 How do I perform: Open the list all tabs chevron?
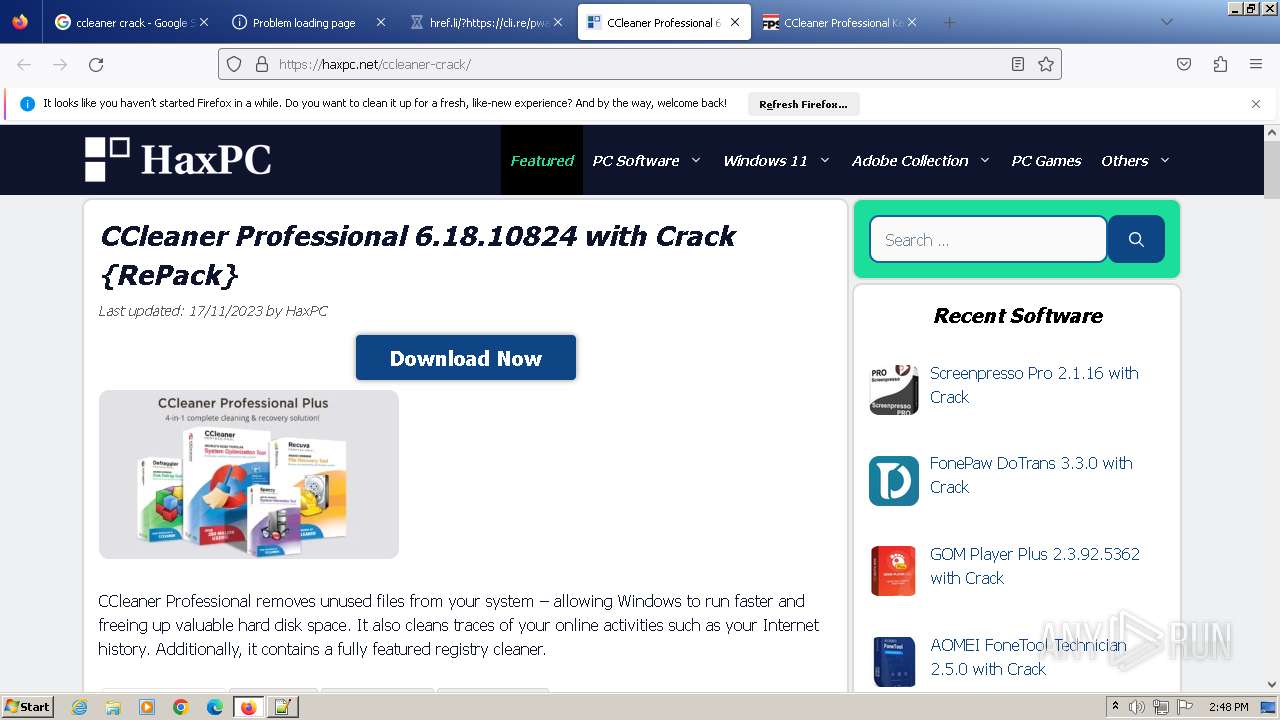click(1166, 22)
